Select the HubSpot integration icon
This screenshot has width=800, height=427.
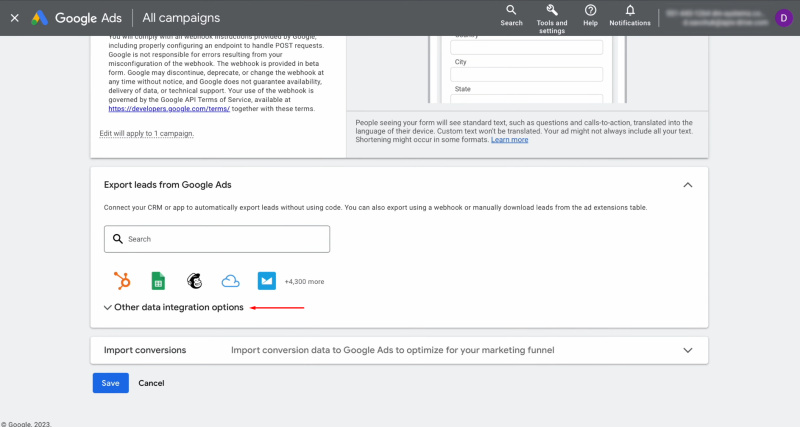pyautogui.click(x=122, y=281)
